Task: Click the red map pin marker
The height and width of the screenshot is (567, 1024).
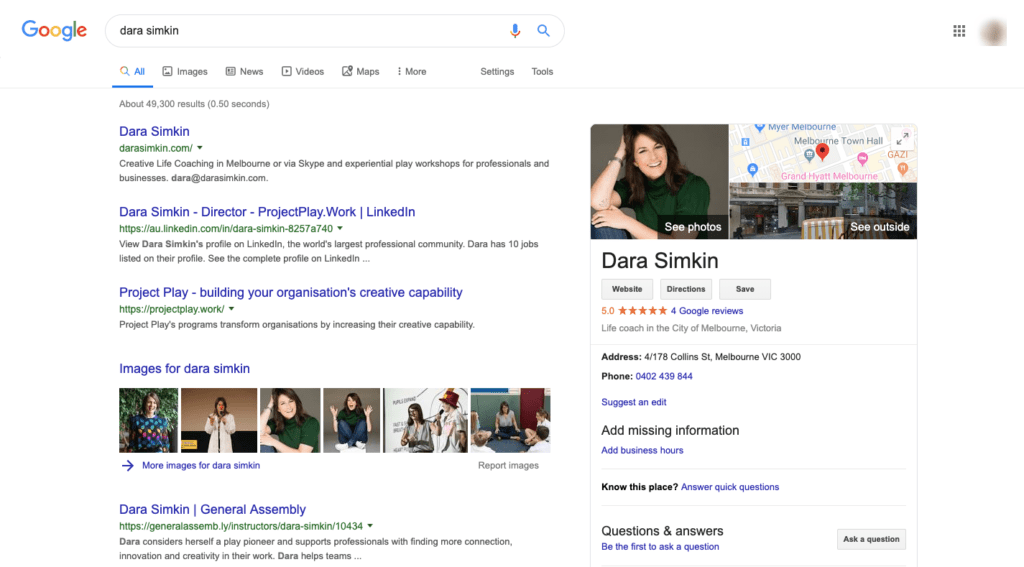Action: click(822, 152)
